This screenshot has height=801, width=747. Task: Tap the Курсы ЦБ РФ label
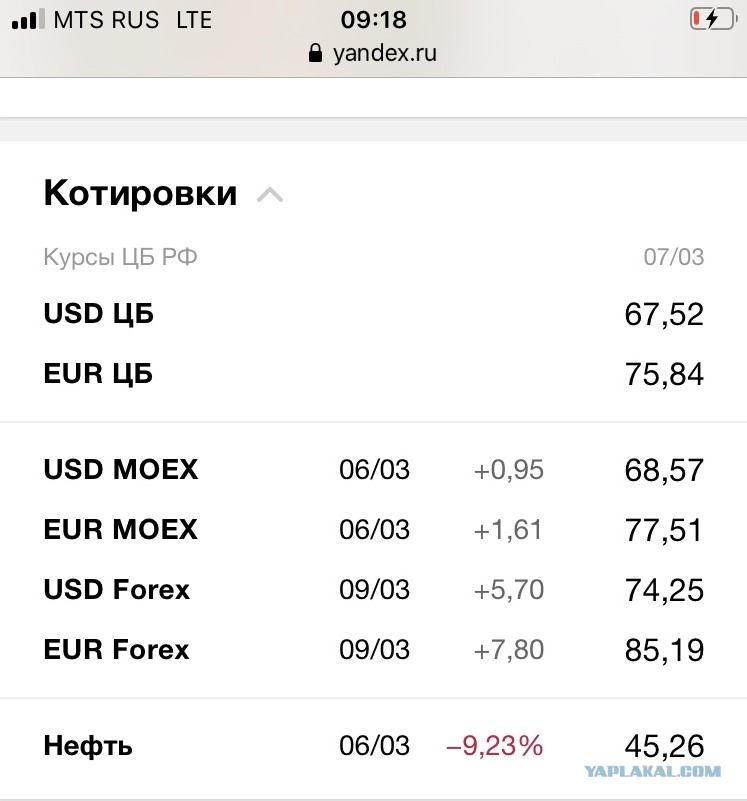pos(120,257)
